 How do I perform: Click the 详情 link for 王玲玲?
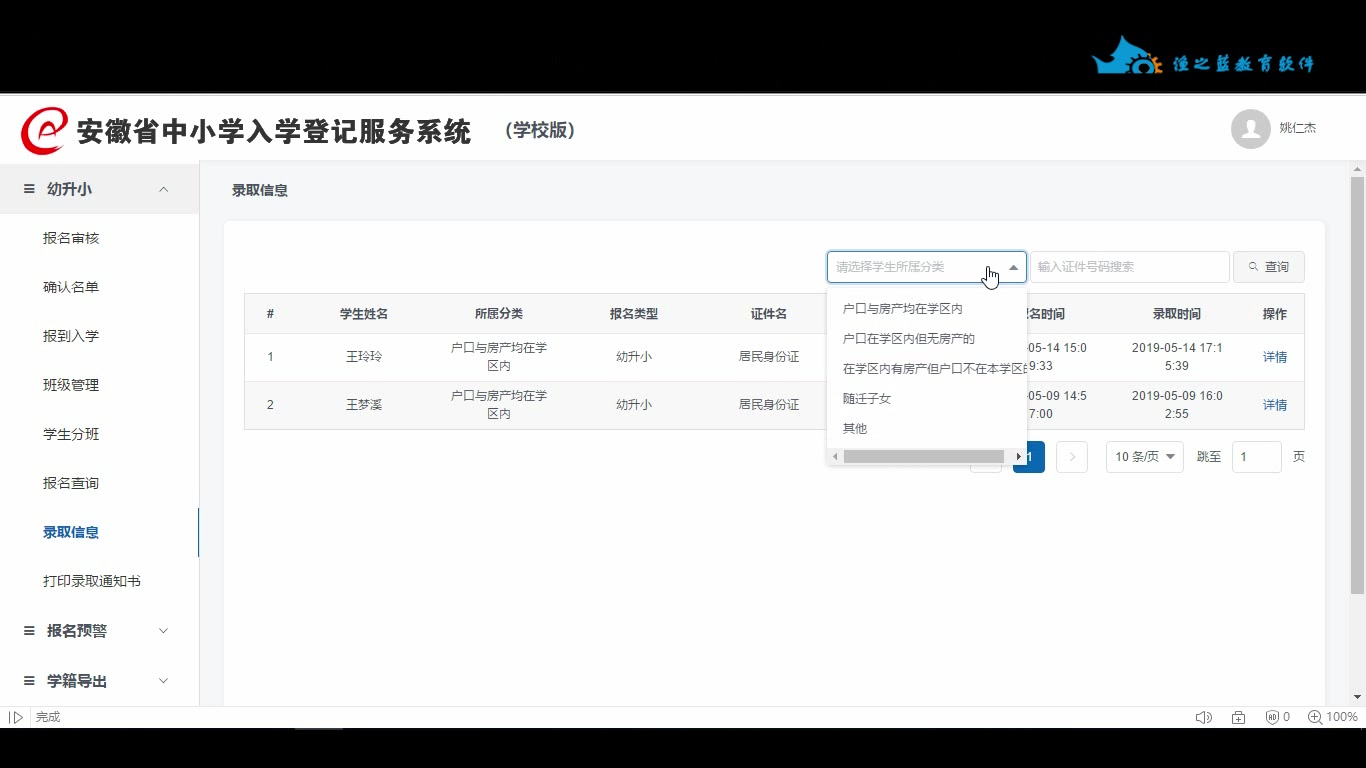coord(1274,356)
